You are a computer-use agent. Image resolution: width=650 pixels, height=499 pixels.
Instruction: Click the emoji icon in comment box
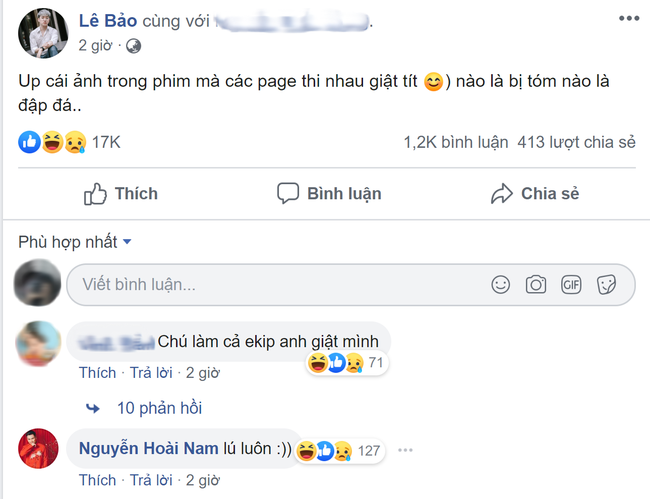click(x=500, y=285)
